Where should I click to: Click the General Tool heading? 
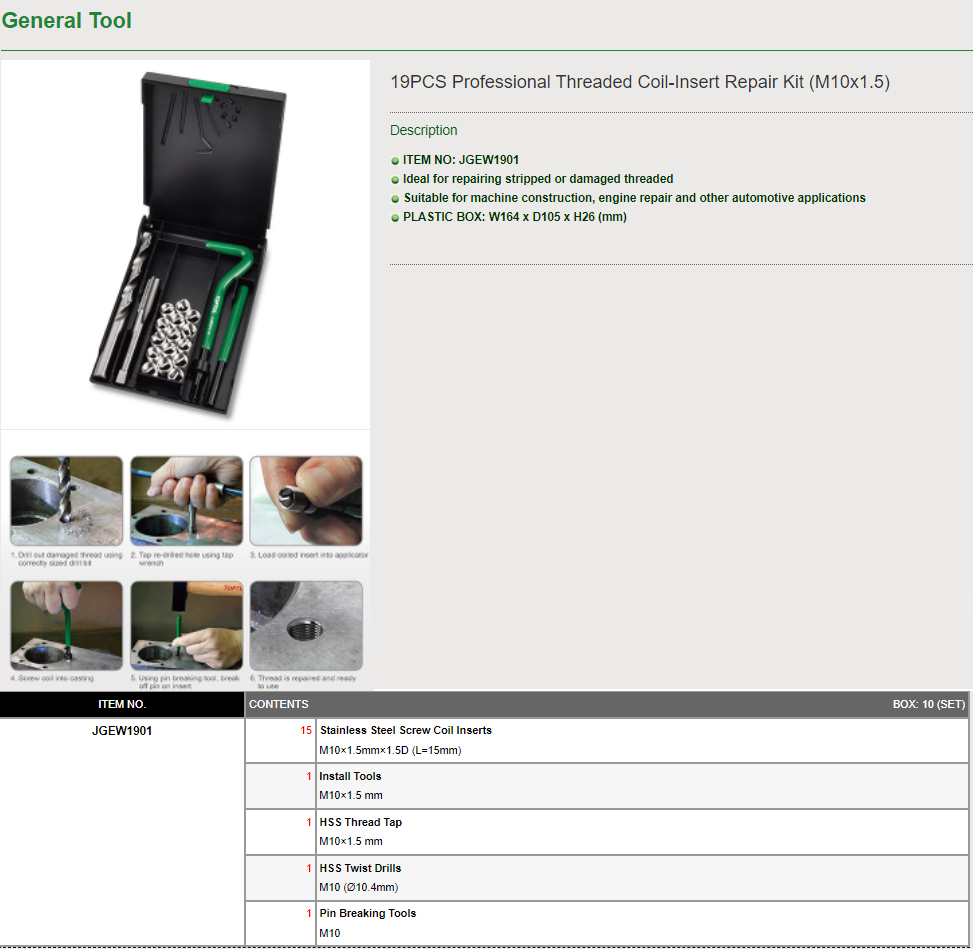67,20
